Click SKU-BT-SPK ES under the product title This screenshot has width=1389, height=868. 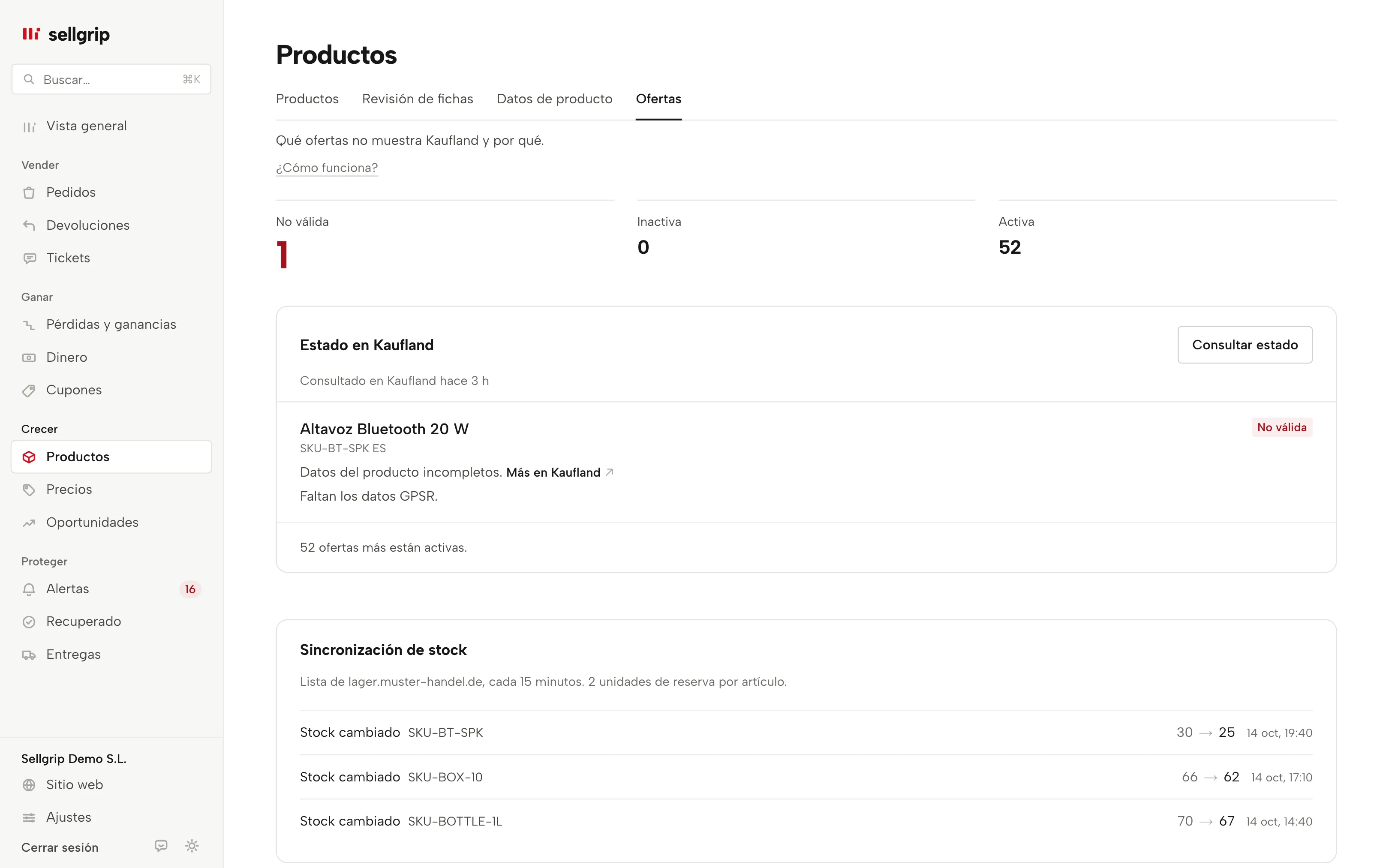[x=343, y=448]
